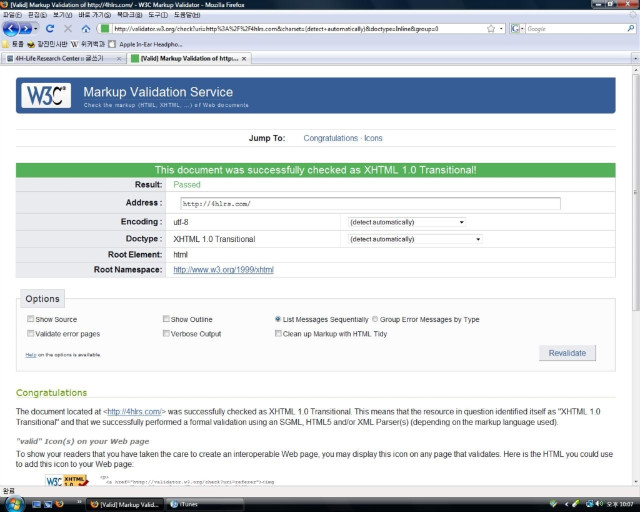
Task: Switch to the iTunes taskbar button
Action: point(205,504)
